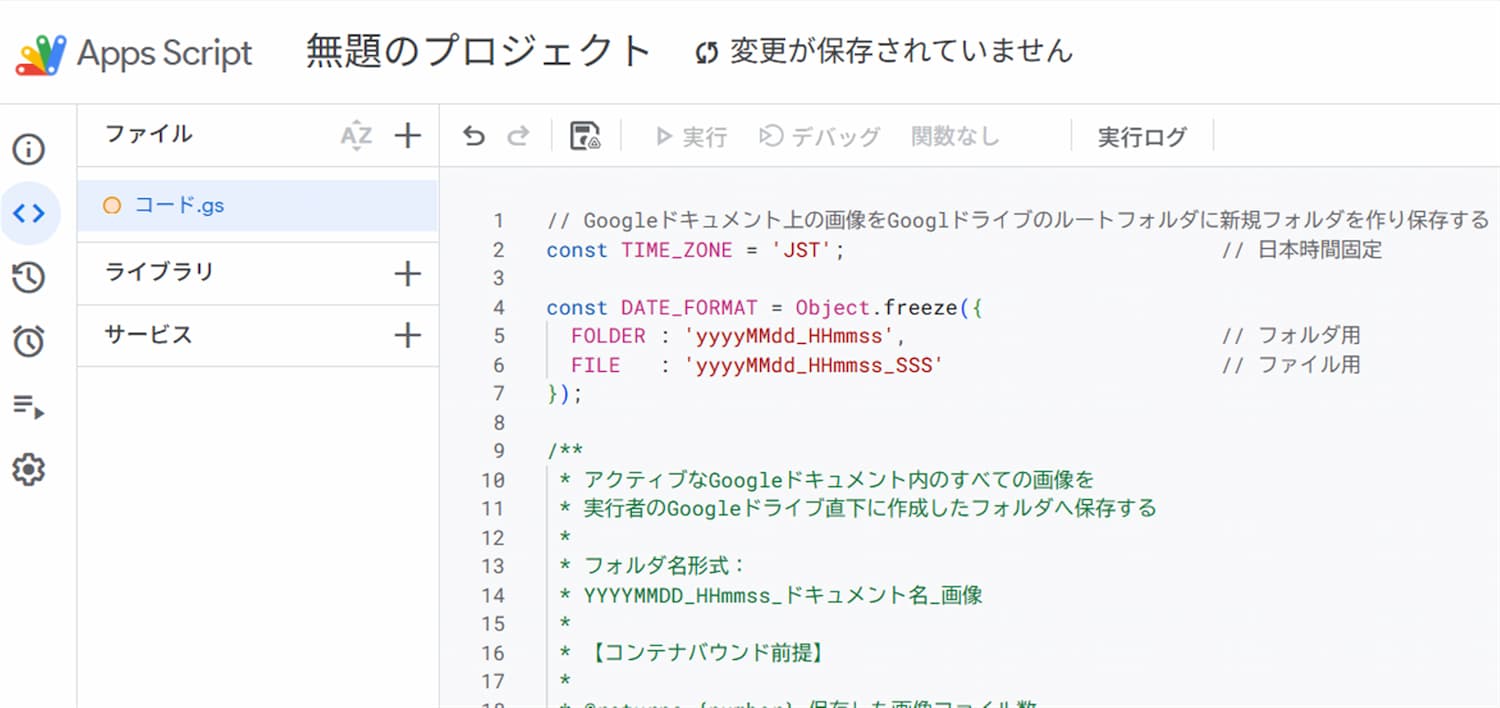Screen dimensions: 1500x708
Task: Select the code Editor icon
Action: pos(30,212)
